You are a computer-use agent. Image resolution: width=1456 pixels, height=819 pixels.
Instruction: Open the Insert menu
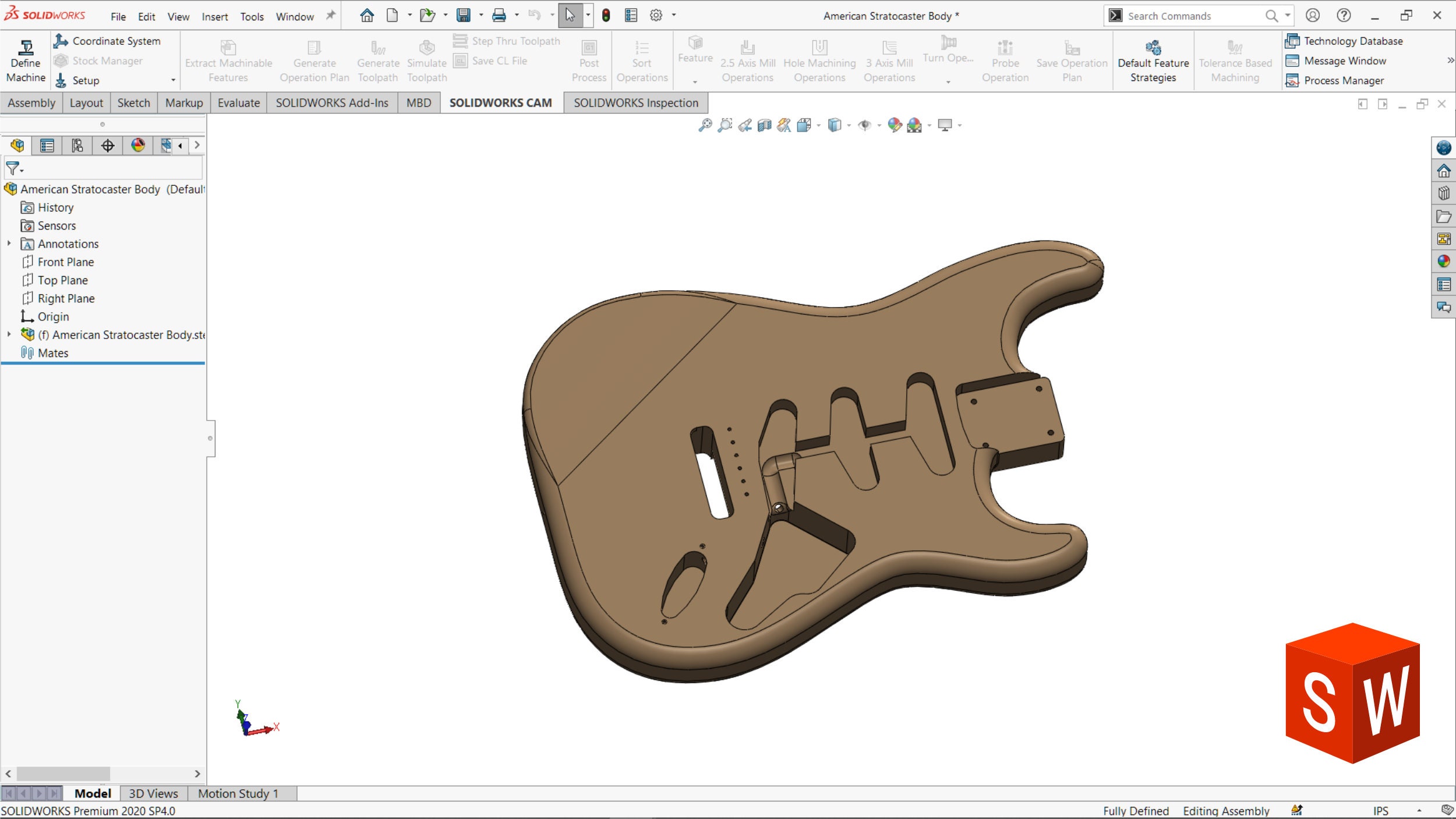[x=215, y=16]
